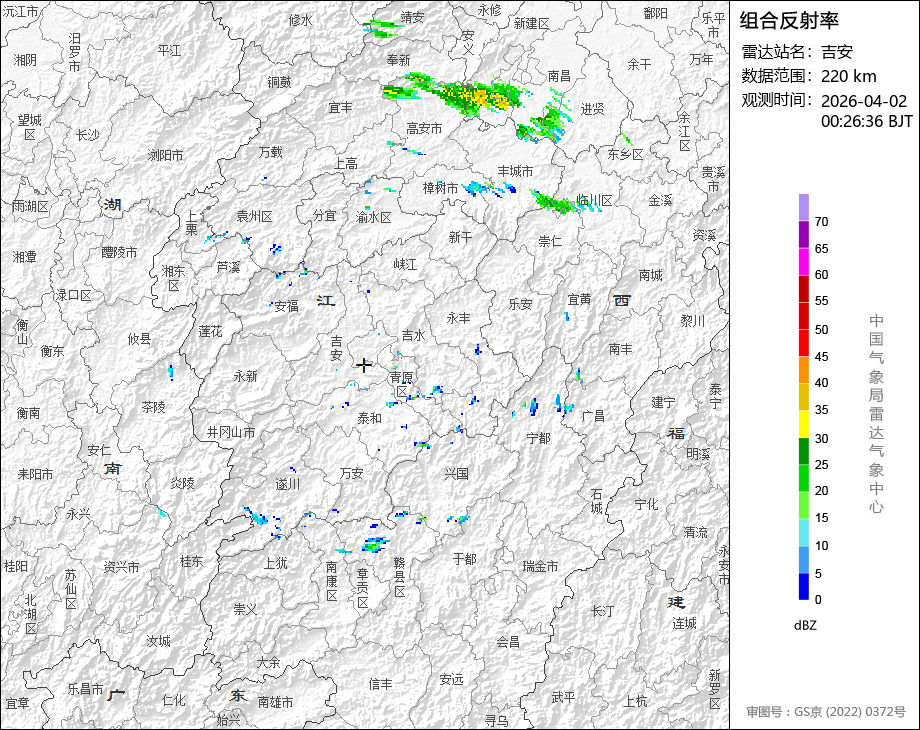Image resolution: width=920 pixels, height=730 pixels.
Task: Click the 吉水 map label
Action: pos(414,335)
